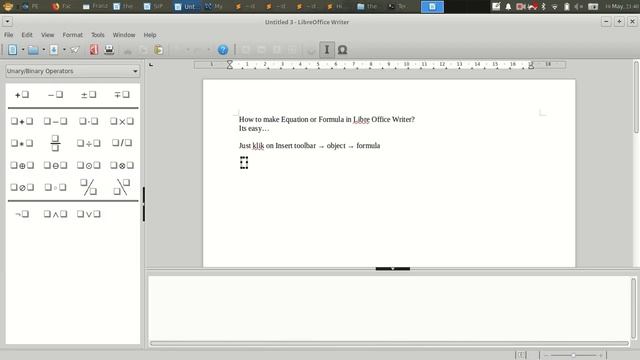
Task: Click the 'formula' word in the document
Action: pyautogui.click(x=368, y=146)
